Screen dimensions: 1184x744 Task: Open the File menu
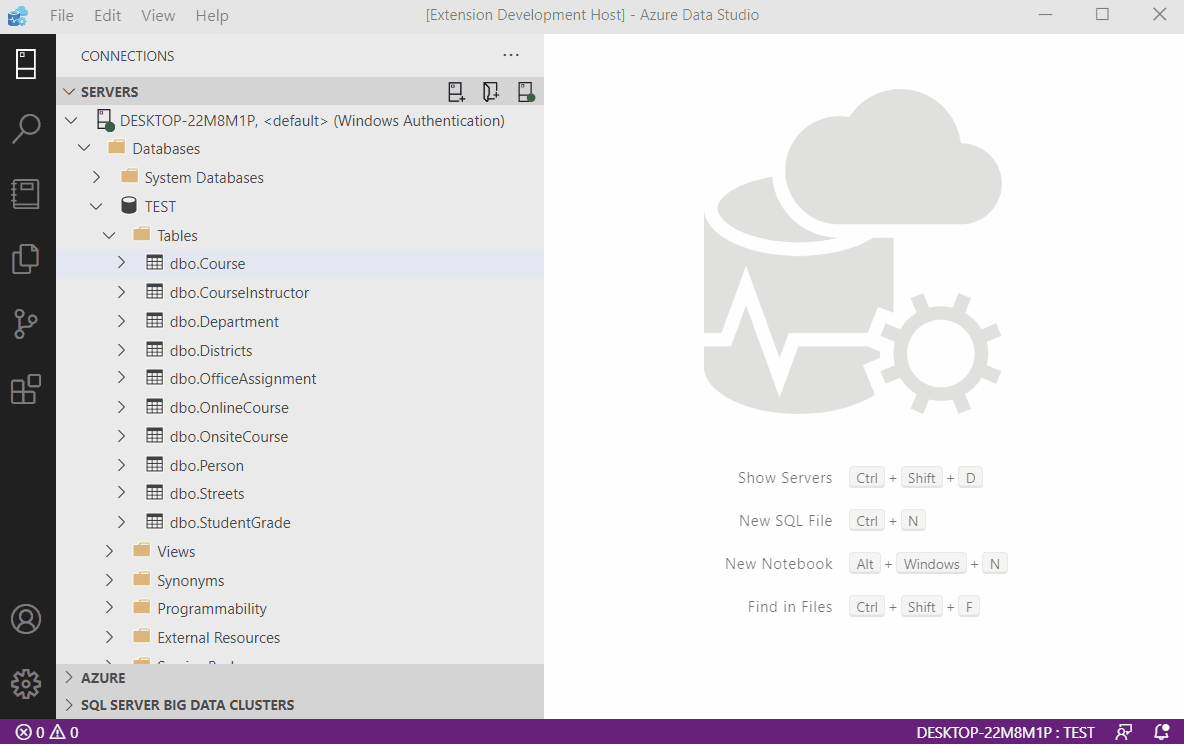pos(62,15)
